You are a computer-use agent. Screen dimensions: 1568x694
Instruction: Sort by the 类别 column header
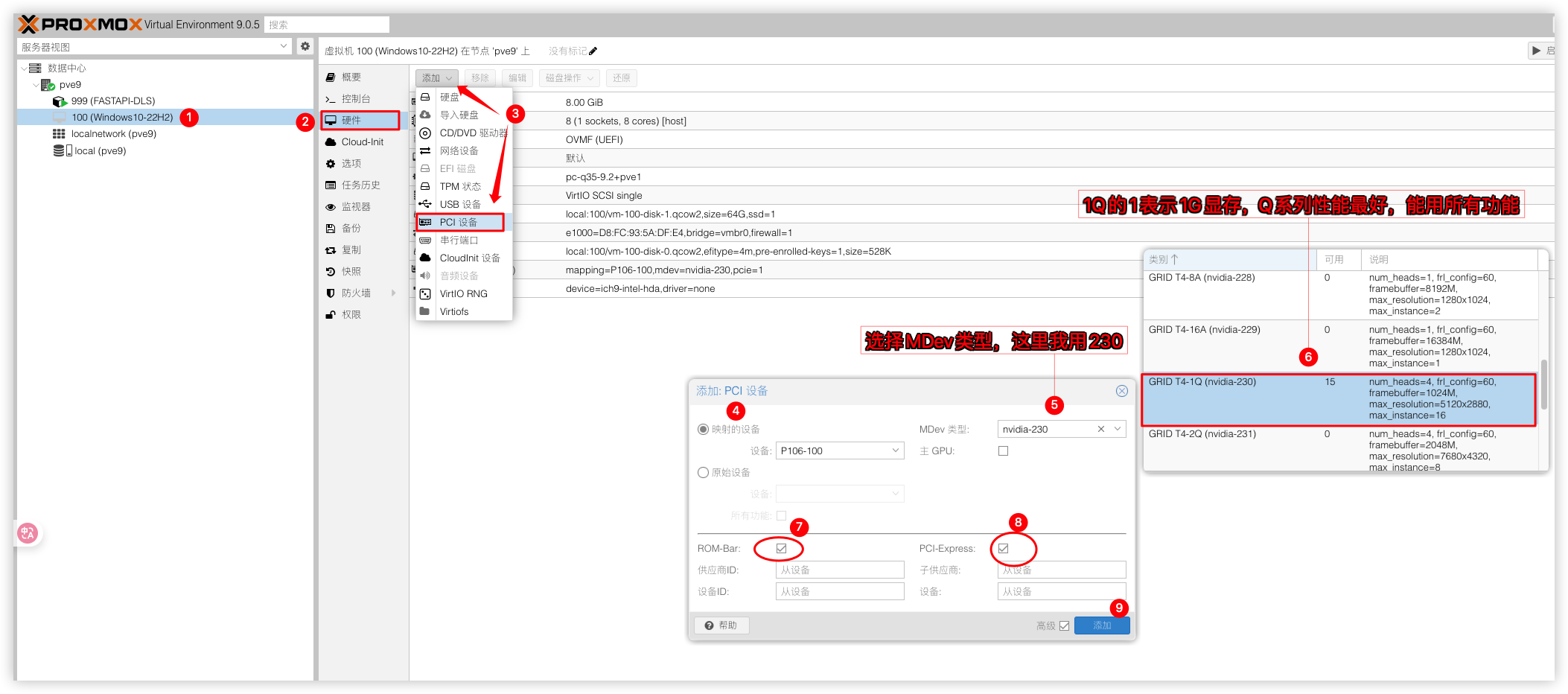pos(1228,259)
